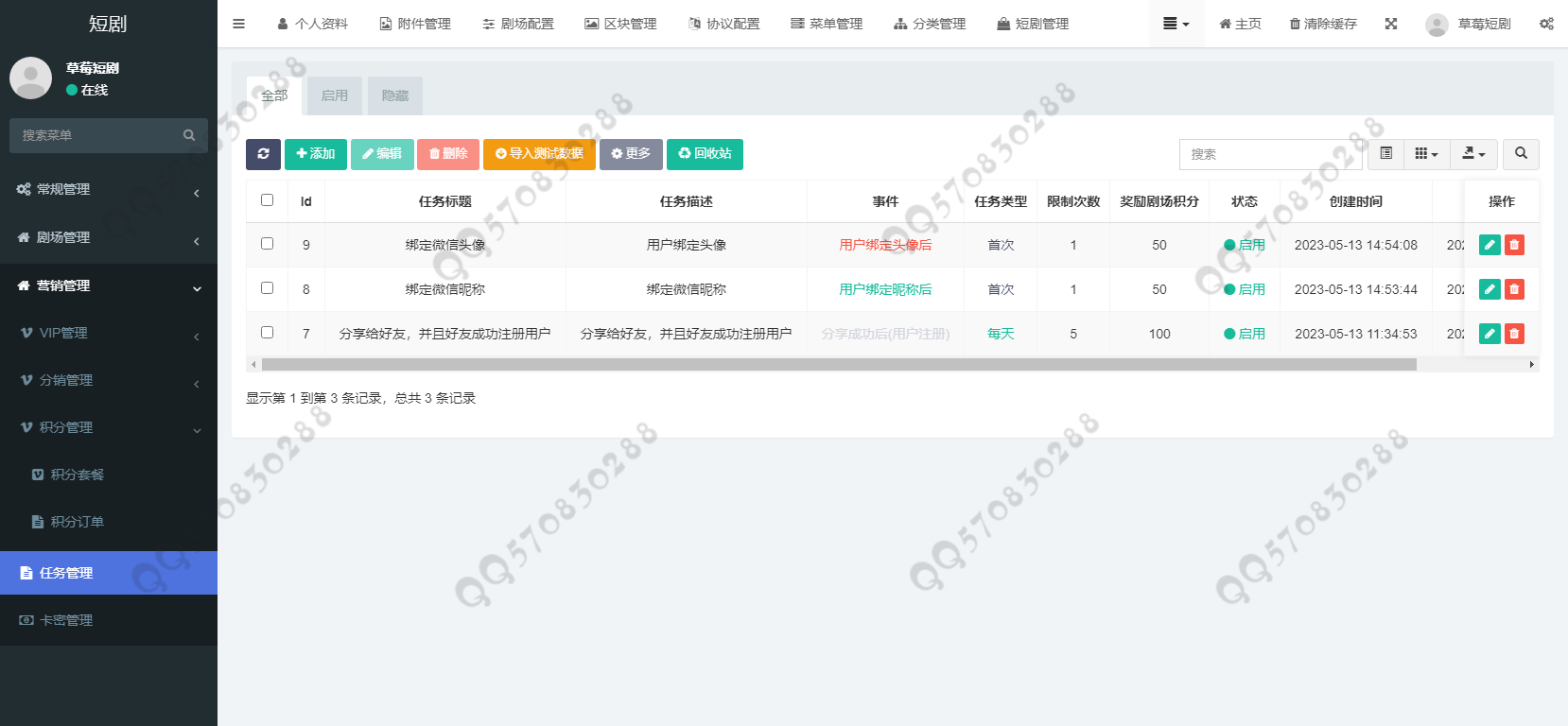Click event link 用户绑定昵称后
The image size is (1568, 726).
point(885,289)
